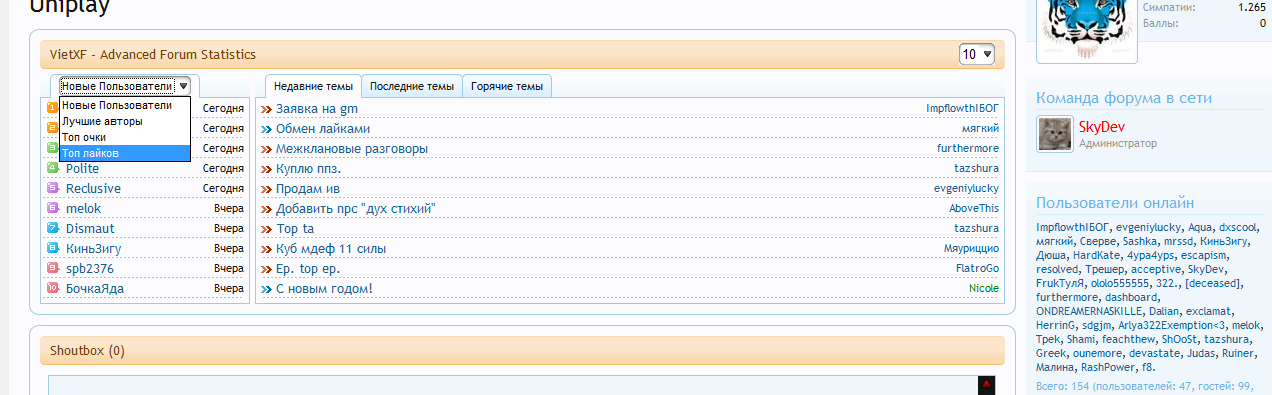Image resolution: width=1272 pixels, height=395 pixels.
Task: Open Polite user profile
Action: pos(82,168)
